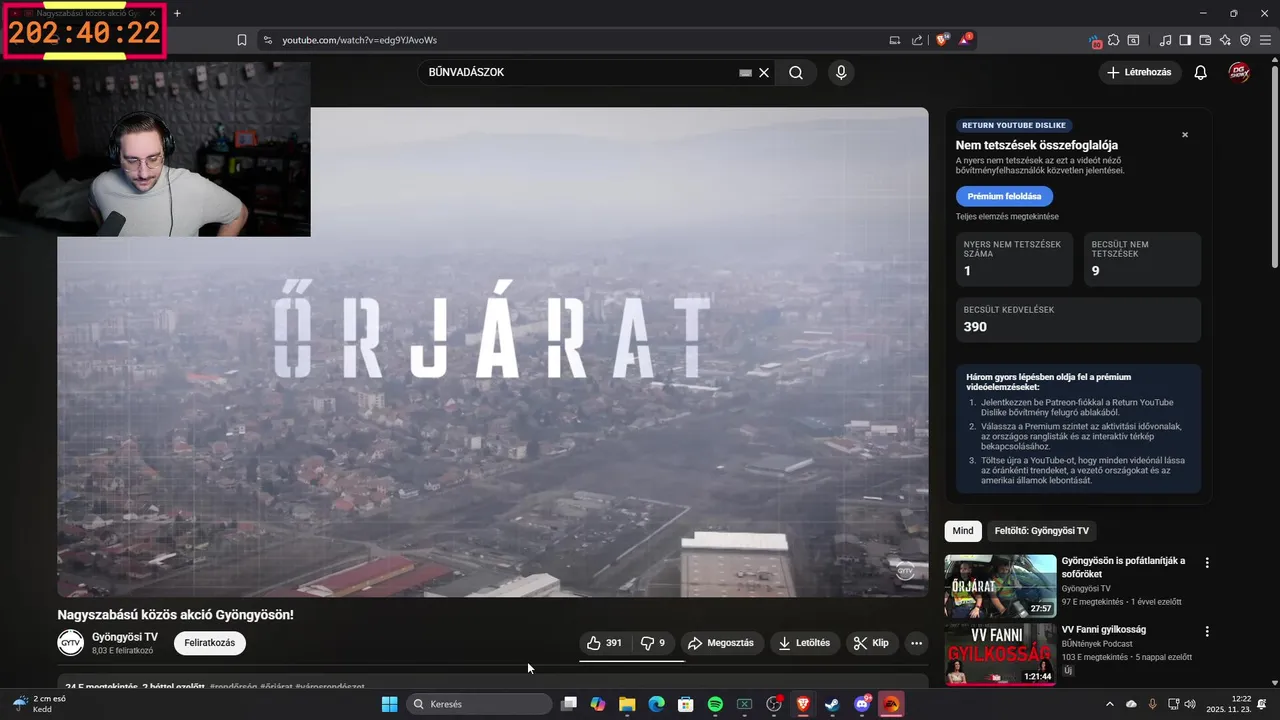1280x720 pixels.
Task: Click the Brave Shields lion icon
Action: pyautogui.click(x=942, y=40)
